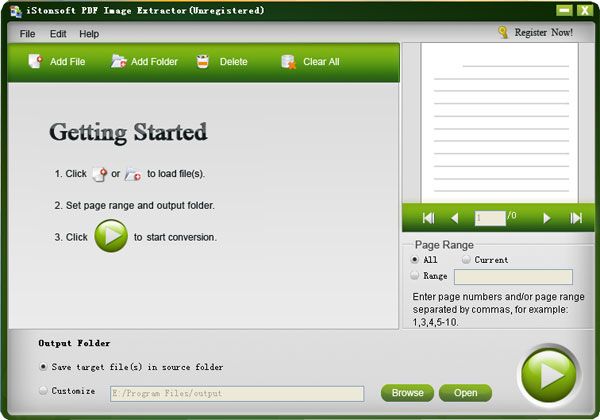Open the Help menu

click(x=89, y=34)
